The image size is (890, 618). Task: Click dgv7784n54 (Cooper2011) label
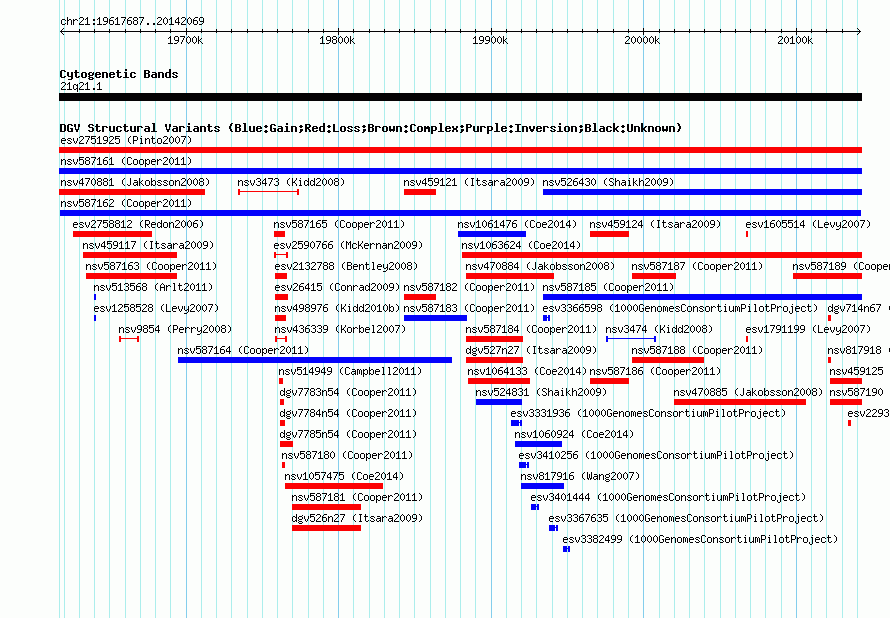(348, 413)
